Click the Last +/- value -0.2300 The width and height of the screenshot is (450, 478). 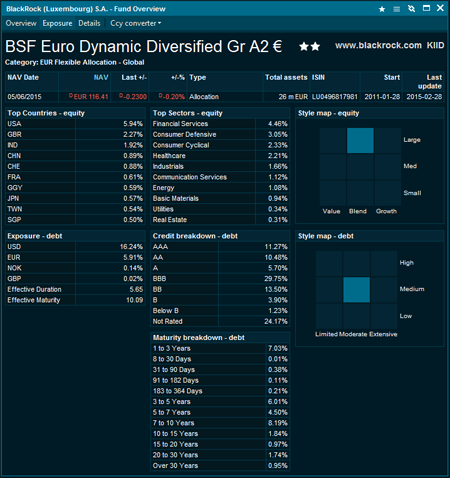click(x=133, y=97)
